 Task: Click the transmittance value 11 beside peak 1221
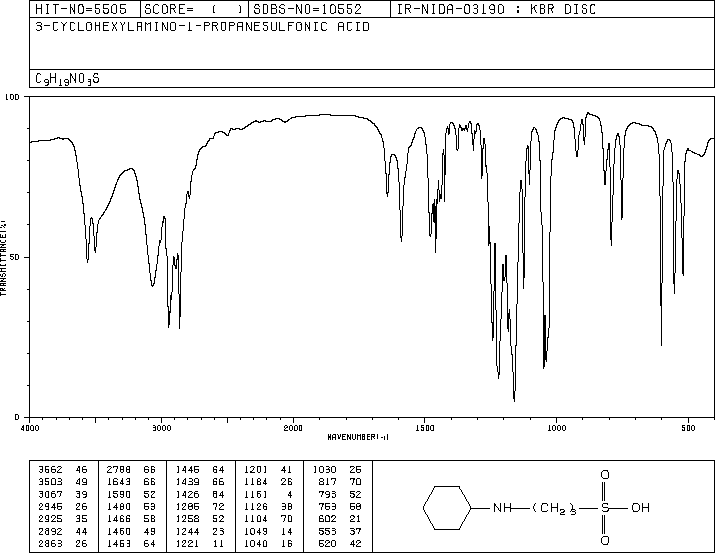point(218,543)
